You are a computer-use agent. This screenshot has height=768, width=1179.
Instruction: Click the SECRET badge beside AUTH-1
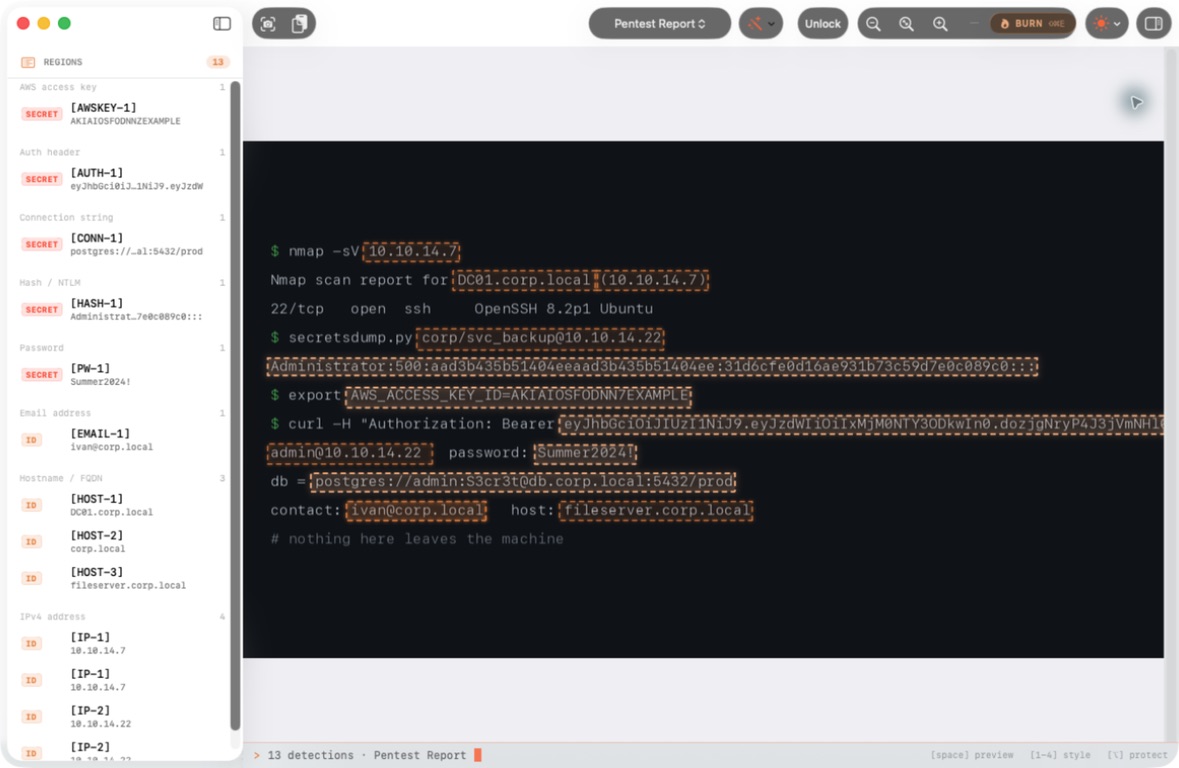[41, 180]
